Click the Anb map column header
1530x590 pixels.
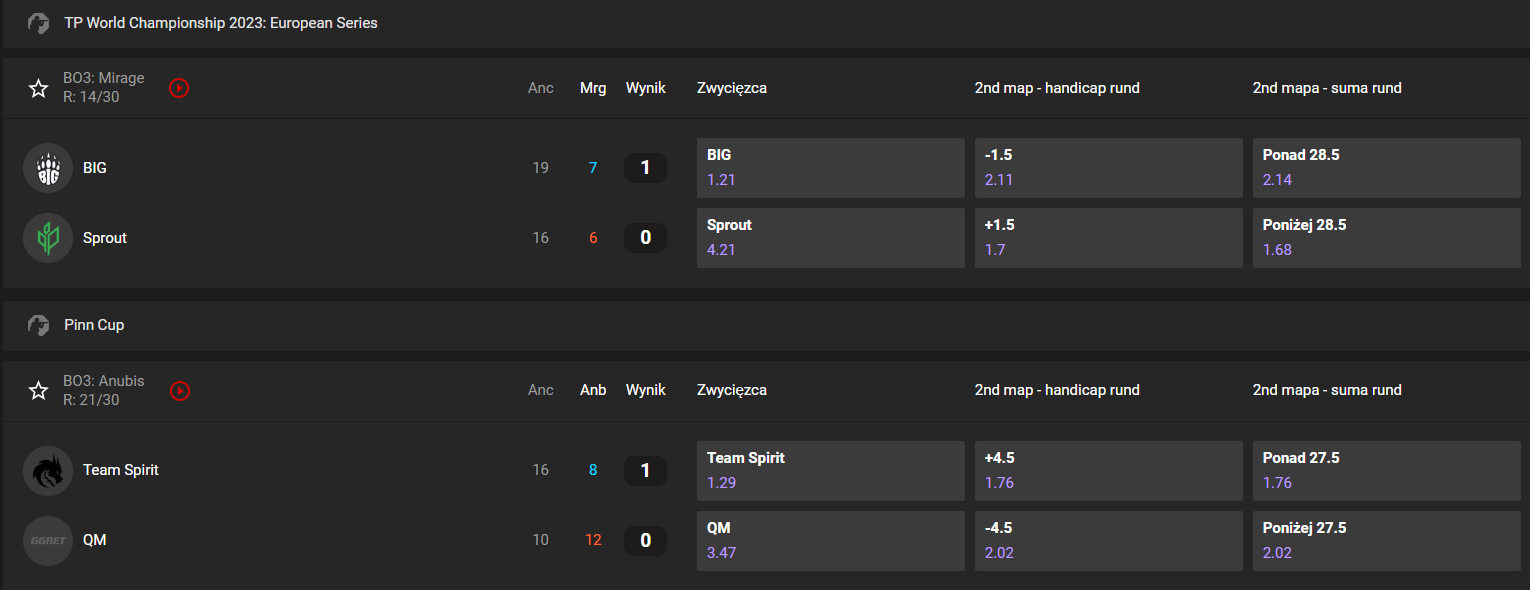click(593, 390)
